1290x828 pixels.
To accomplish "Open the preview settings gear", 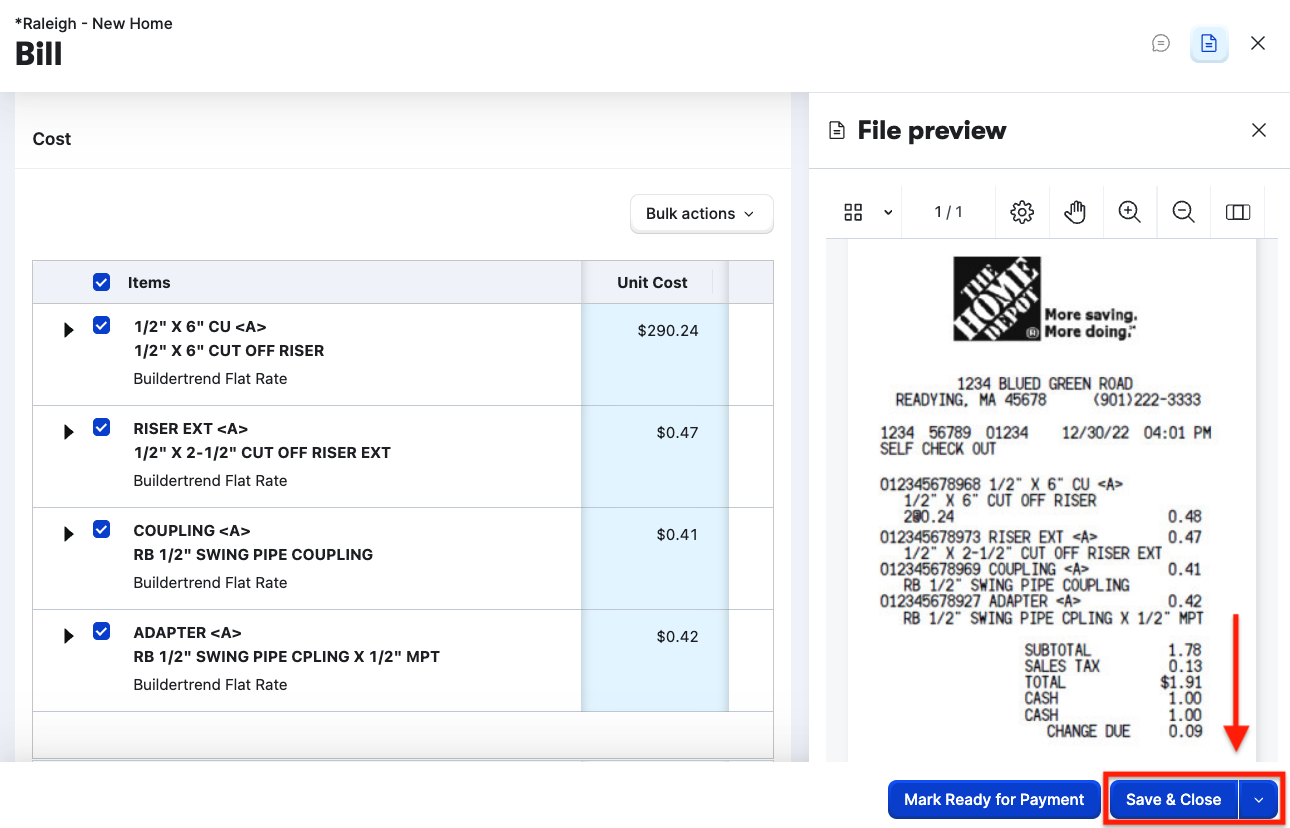I will pyautogui.click(x=1021, y=212).
